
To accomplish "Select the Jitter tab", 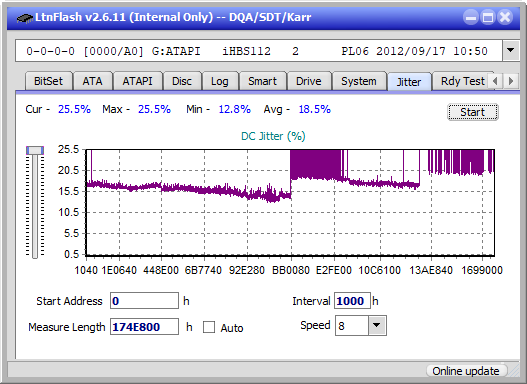I will pos(409,82).
